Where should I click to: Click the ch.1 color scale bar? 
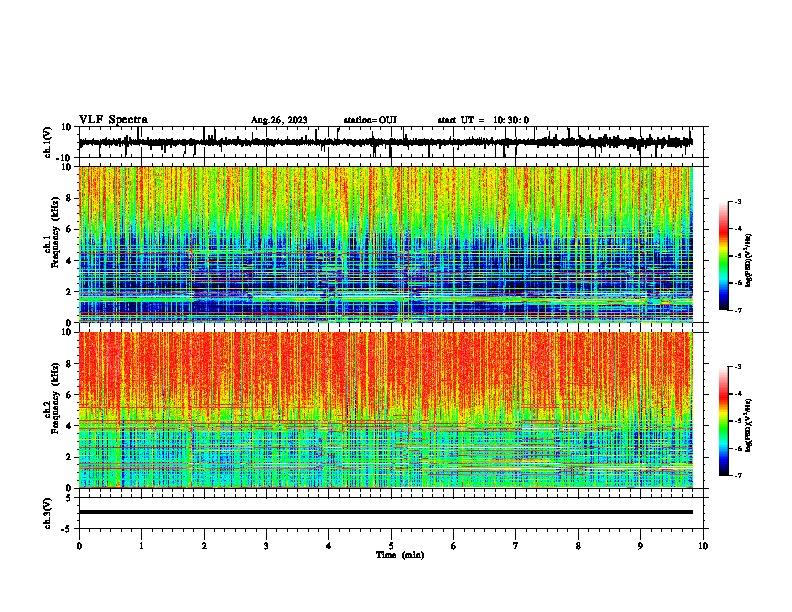pos(723,256)
